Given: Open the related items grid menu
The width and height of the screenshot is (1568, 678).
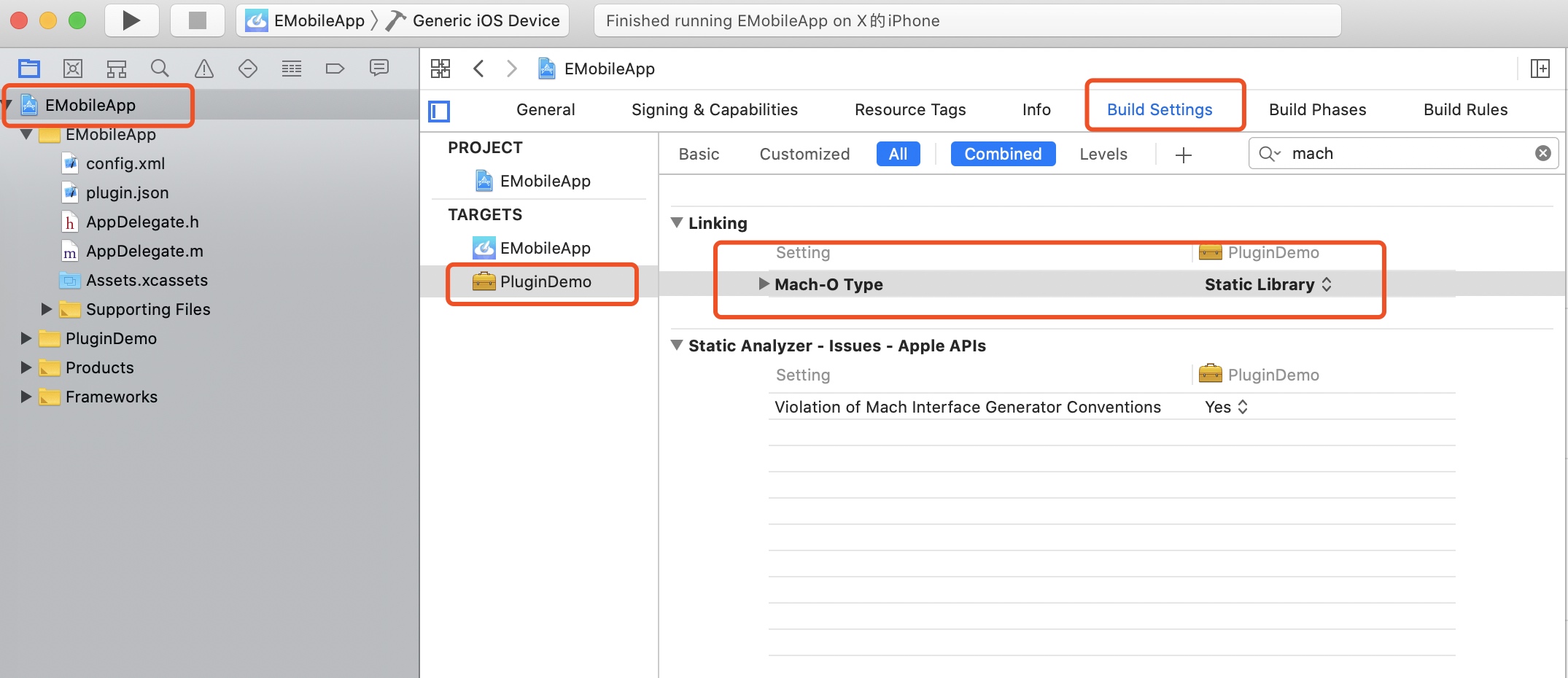Looking at the screenshot, I should (440, 69).
